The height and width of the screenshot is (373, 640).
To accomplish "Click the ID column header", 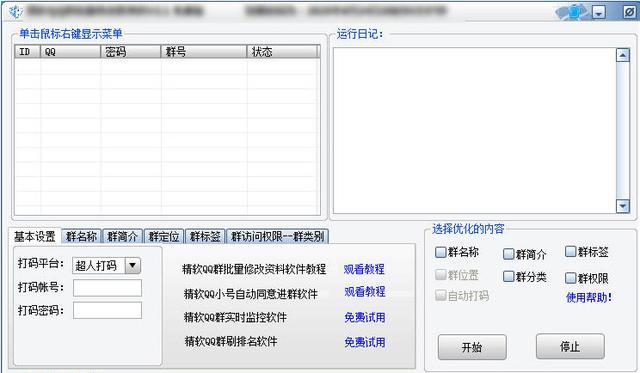I will (27, 52).
